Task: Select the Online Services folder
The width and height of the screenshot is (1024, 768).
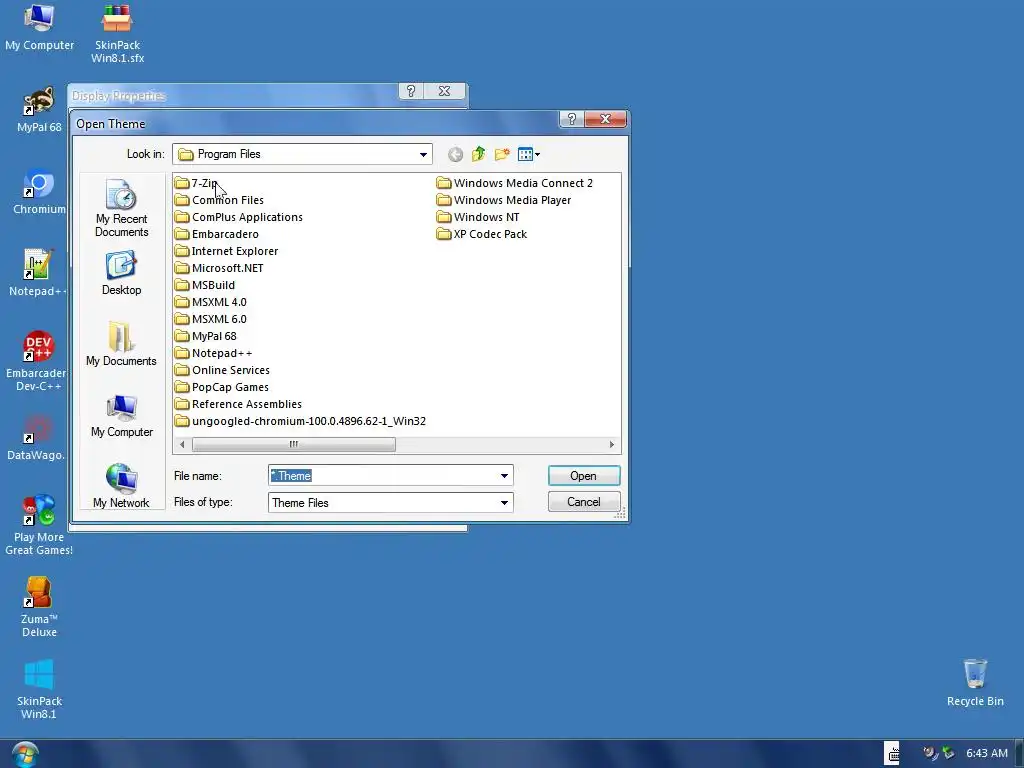Action: pyautogui.click(x=223, y=370)
